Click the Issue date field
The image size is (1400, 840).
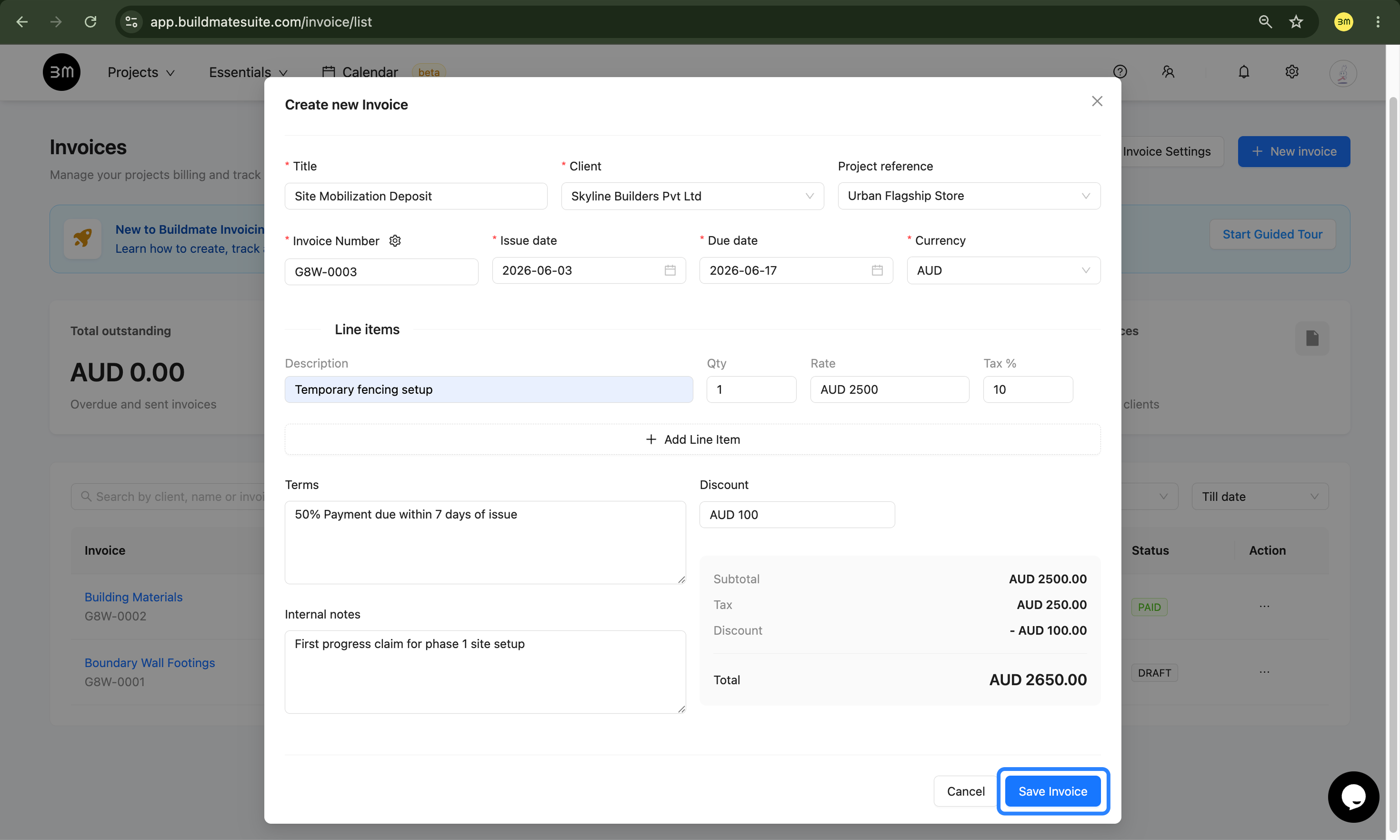click(x=589, y=270)
